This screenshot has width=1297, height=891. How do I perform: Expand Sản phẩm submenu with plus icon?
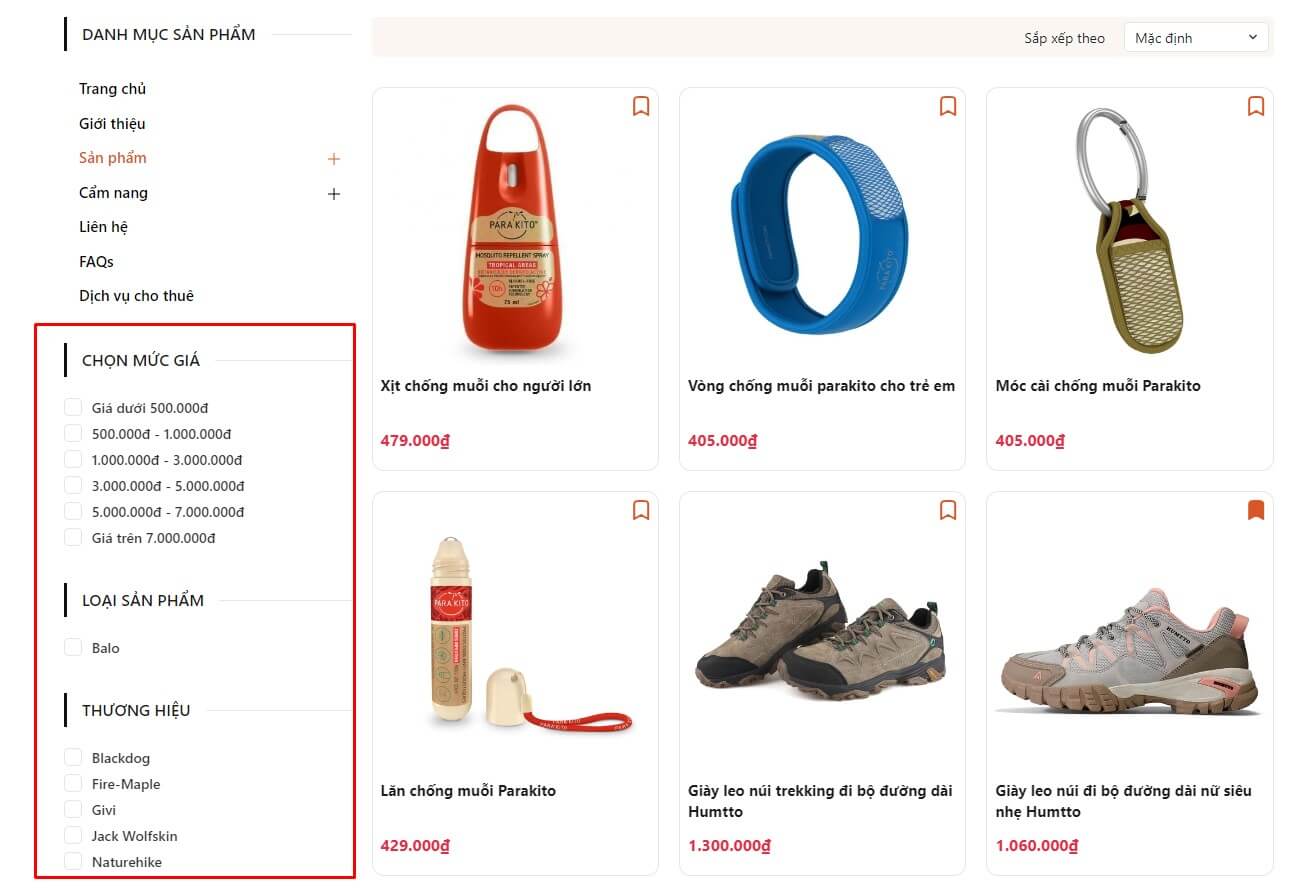334,159
